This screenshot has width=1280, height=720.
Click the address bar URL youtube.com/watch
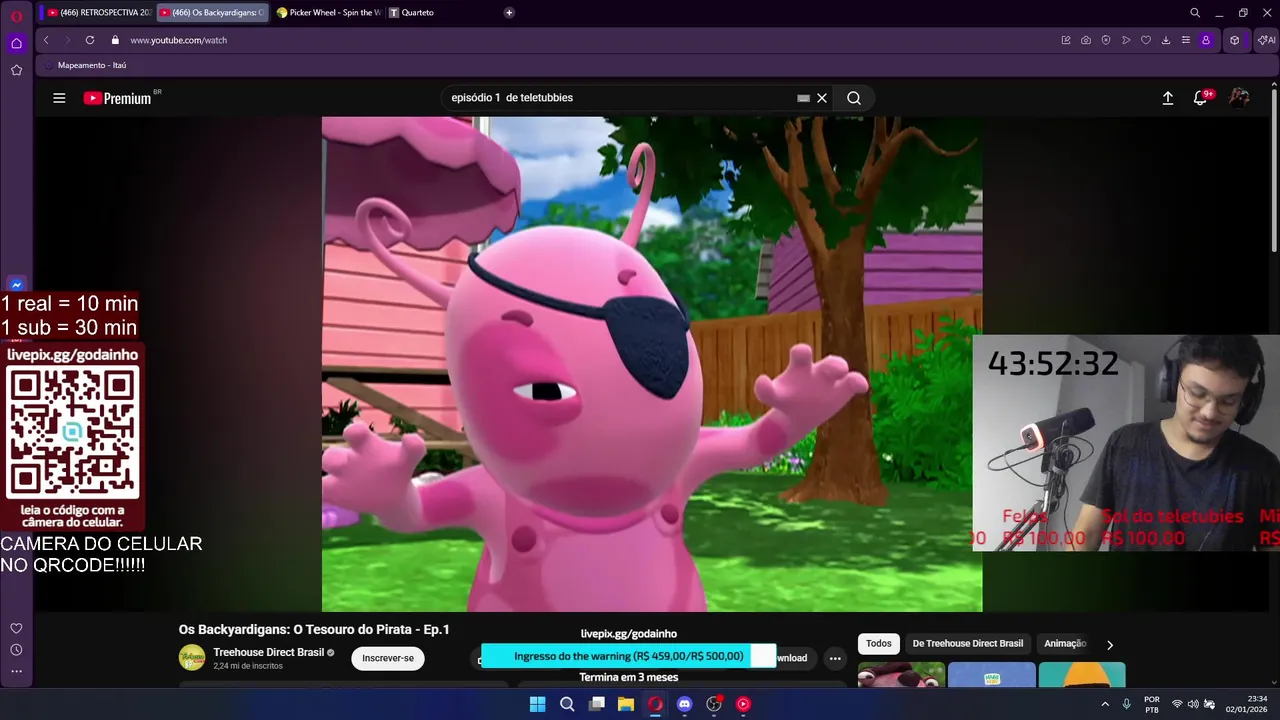pos(179,40)
